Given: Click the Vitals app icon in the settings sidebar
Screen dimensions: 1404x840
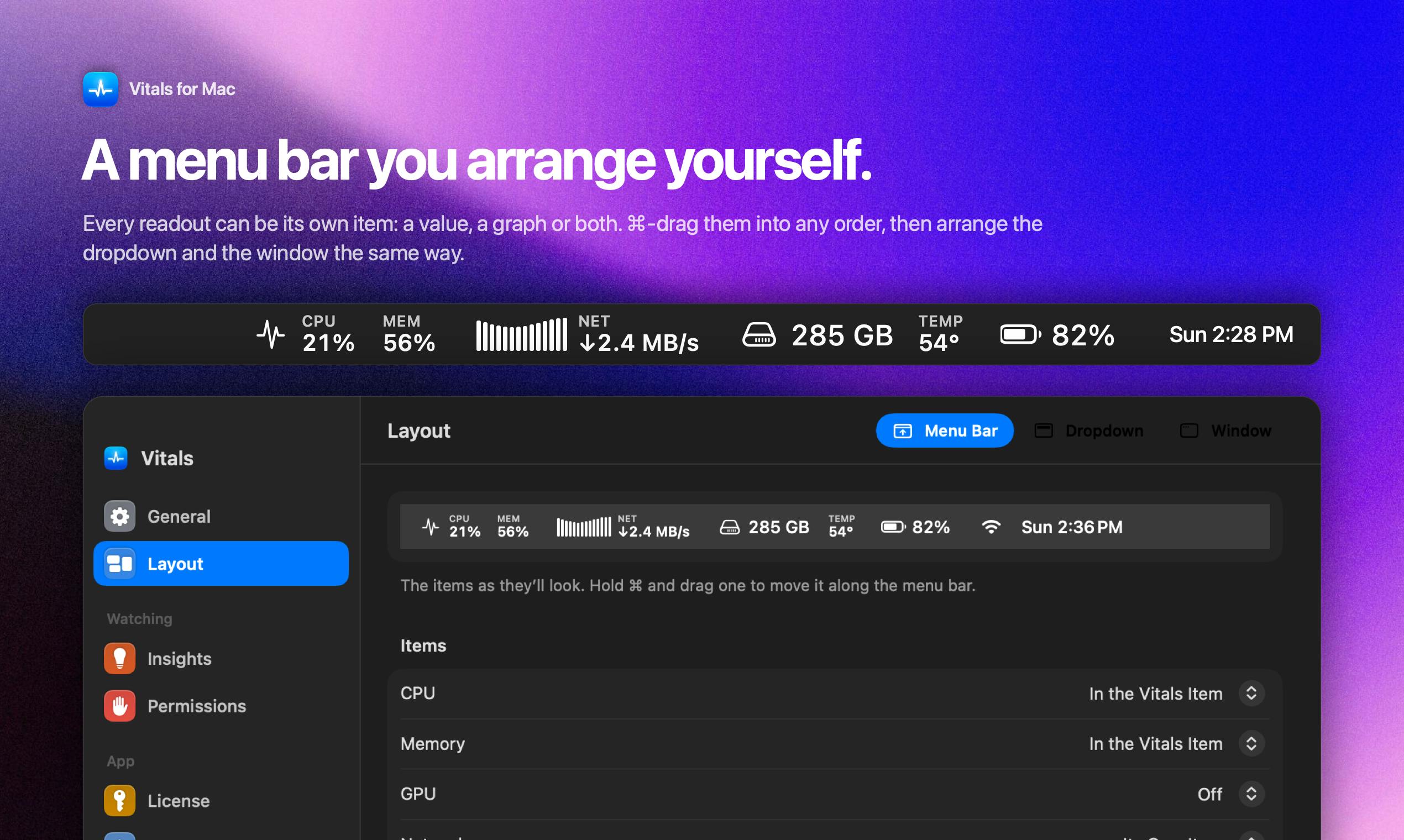Looking at the screenshot, I should pyautogui.click(x=116, y=458).
